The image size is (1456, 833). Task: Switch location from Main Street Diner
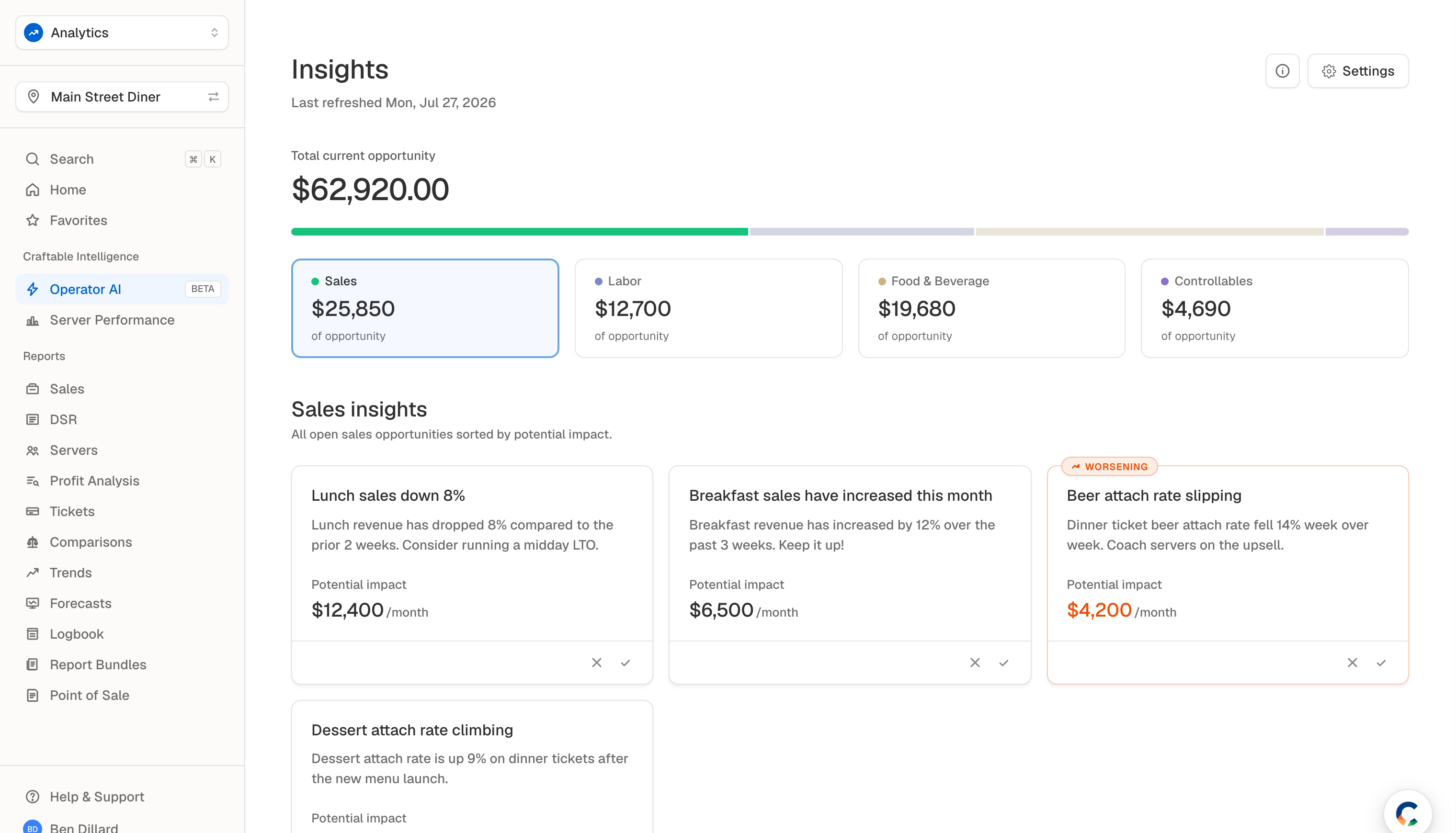122,97
